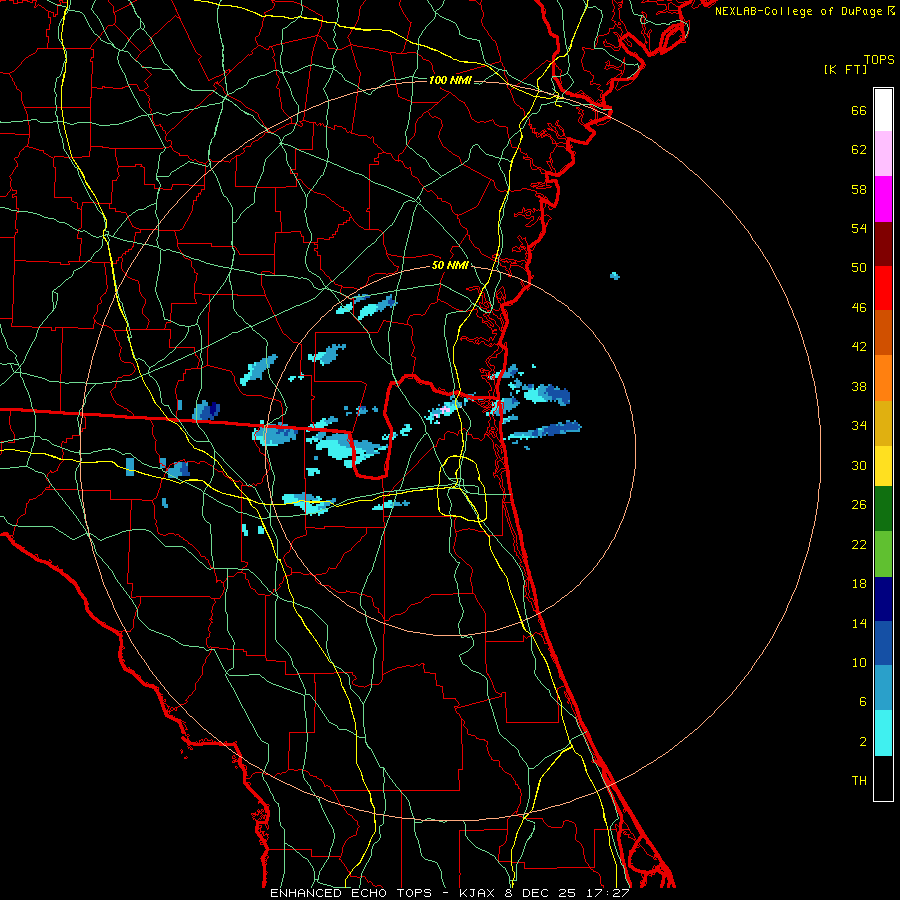Click the 'TH' threshold label

[859, 781]
